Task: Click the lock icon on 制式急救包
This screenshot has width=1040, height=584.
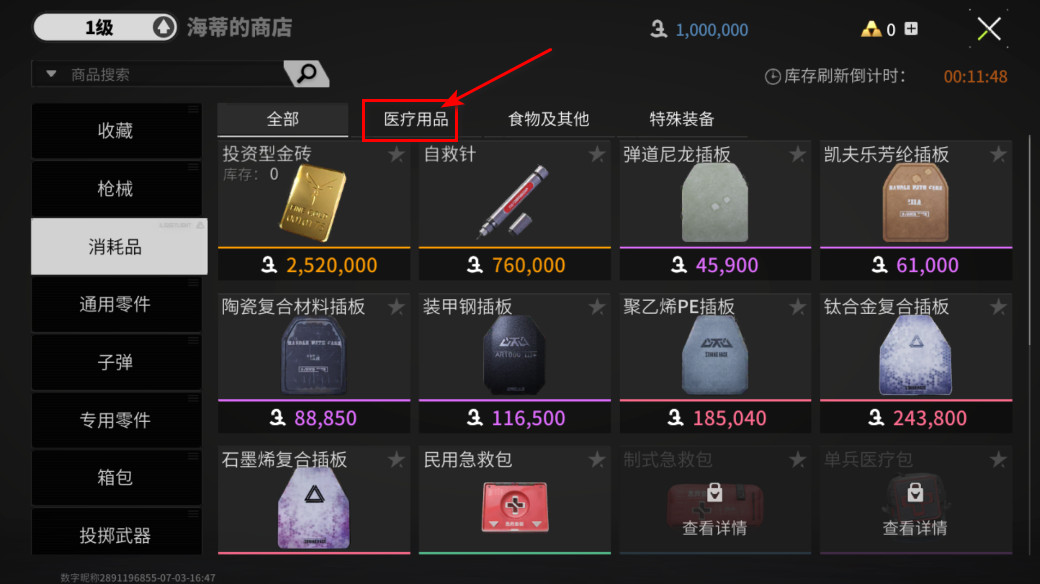Action: point(714,492)
